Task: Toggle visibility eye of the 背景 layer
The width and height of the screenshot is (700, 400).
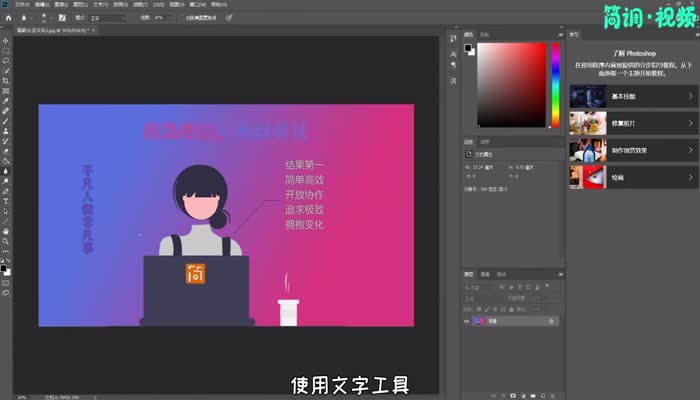Action: click(468, 322)
